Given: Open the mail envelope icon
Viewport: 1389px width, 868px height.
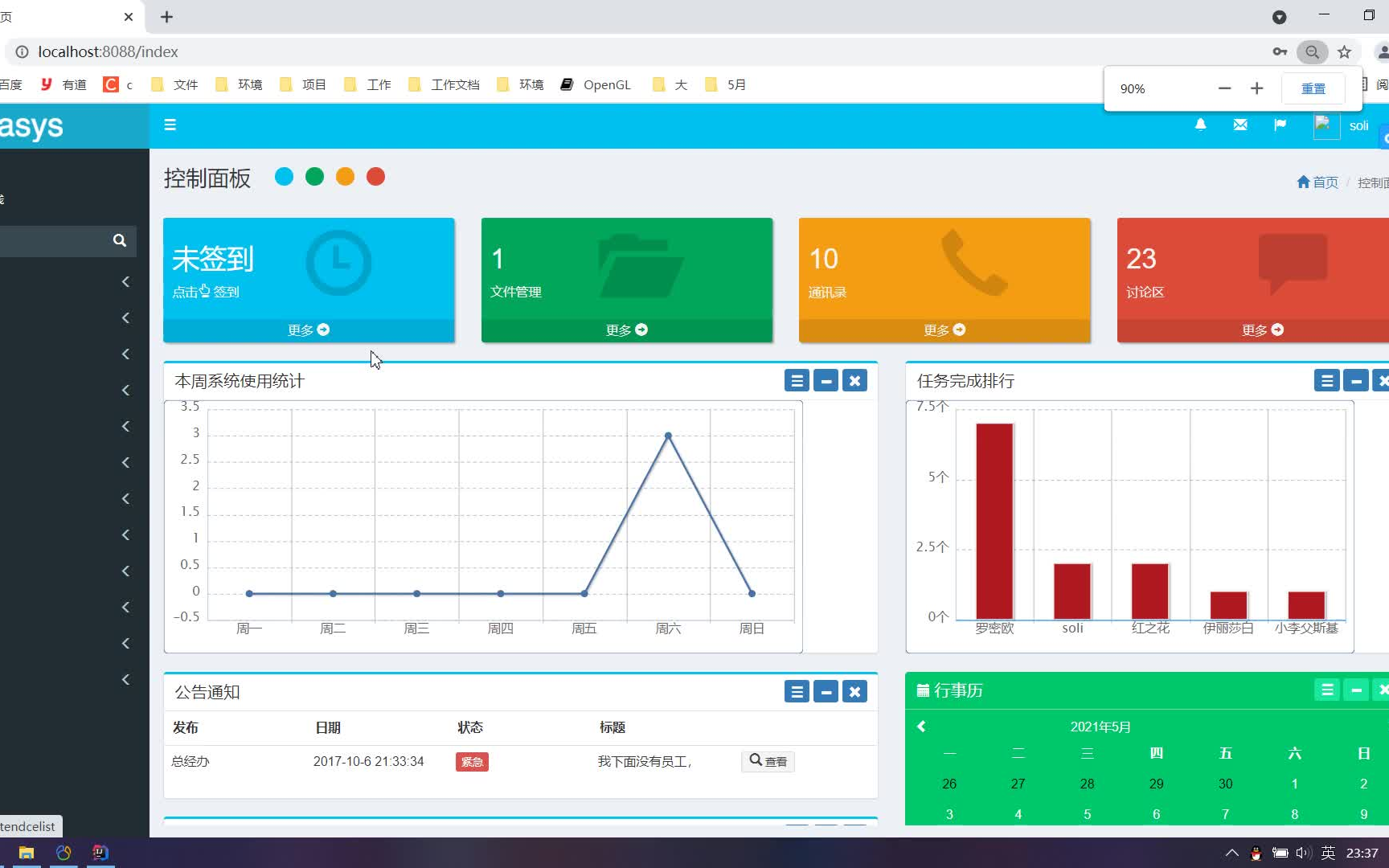Looking at the screenshot, I should [x=1240, y=125].
